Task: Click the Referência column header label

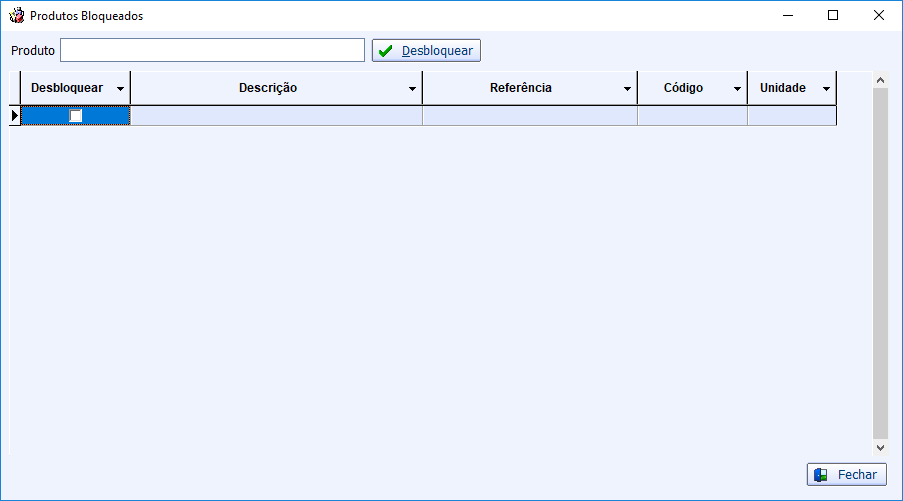Action: click(520, 88)
